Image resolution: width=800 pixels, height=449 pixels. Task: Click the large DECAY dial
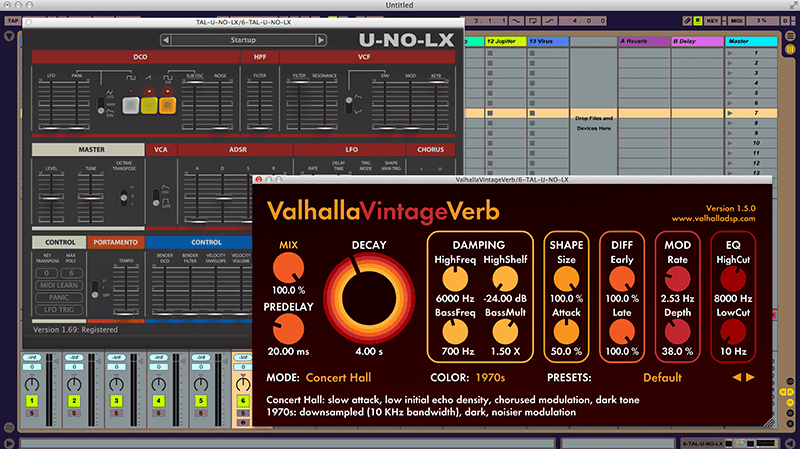pos(369,299)
